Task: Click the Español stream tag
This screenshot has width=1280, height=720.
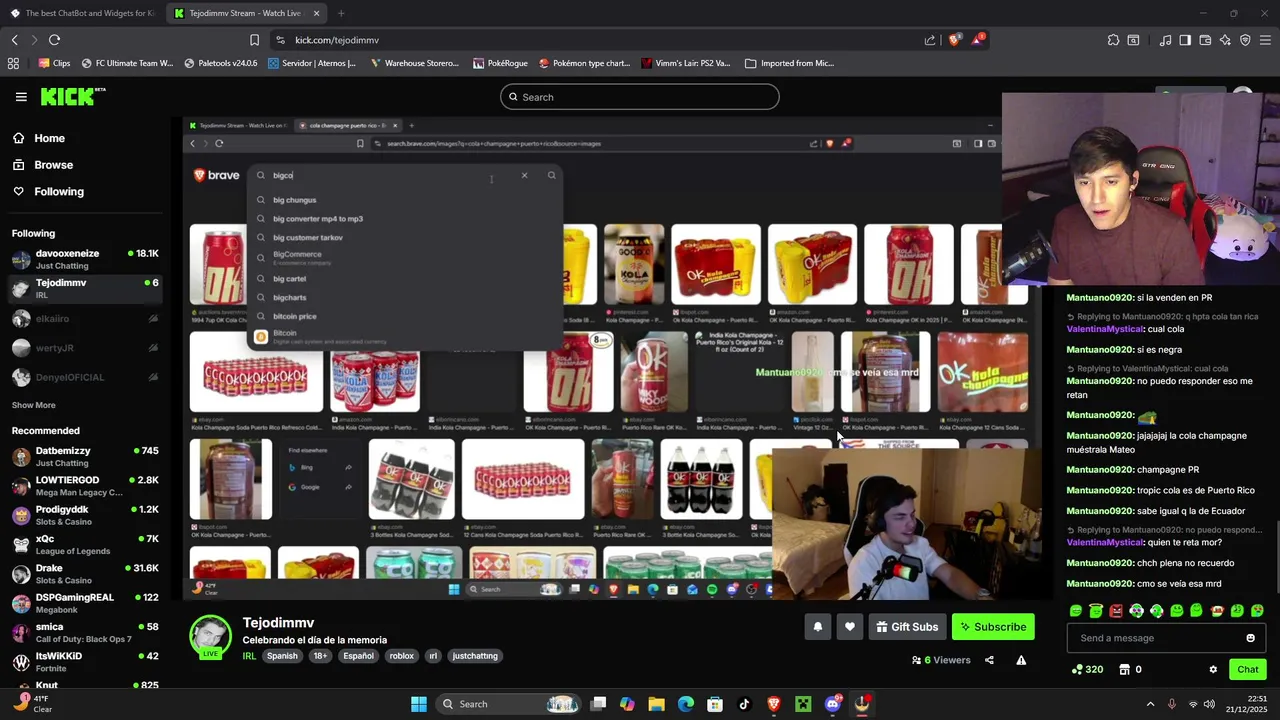Action: (x=358, y=656)
